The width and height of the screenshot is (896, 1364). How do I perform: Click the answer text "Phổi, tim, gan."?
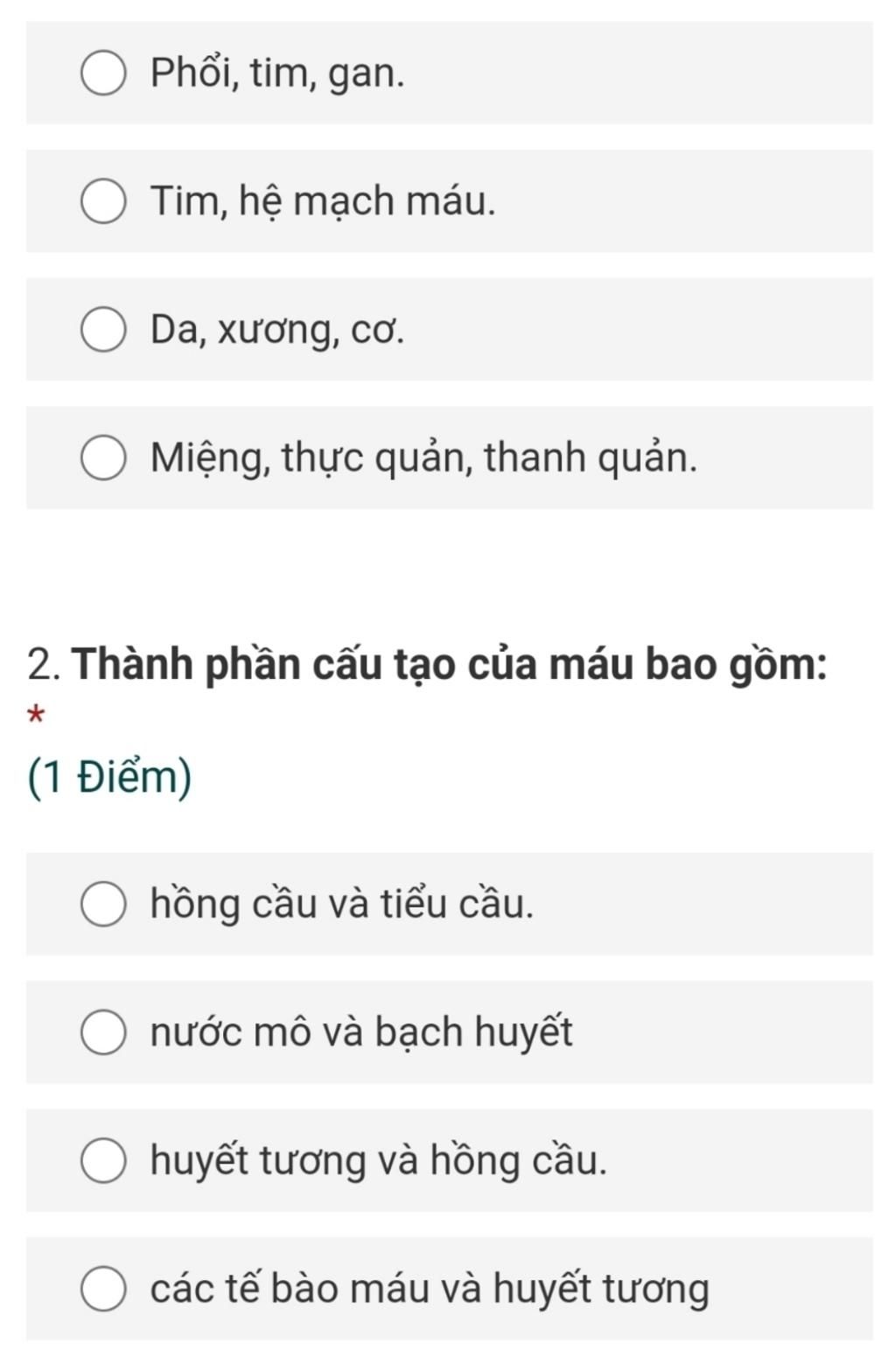pyautogui.click(x=277, y=73)
